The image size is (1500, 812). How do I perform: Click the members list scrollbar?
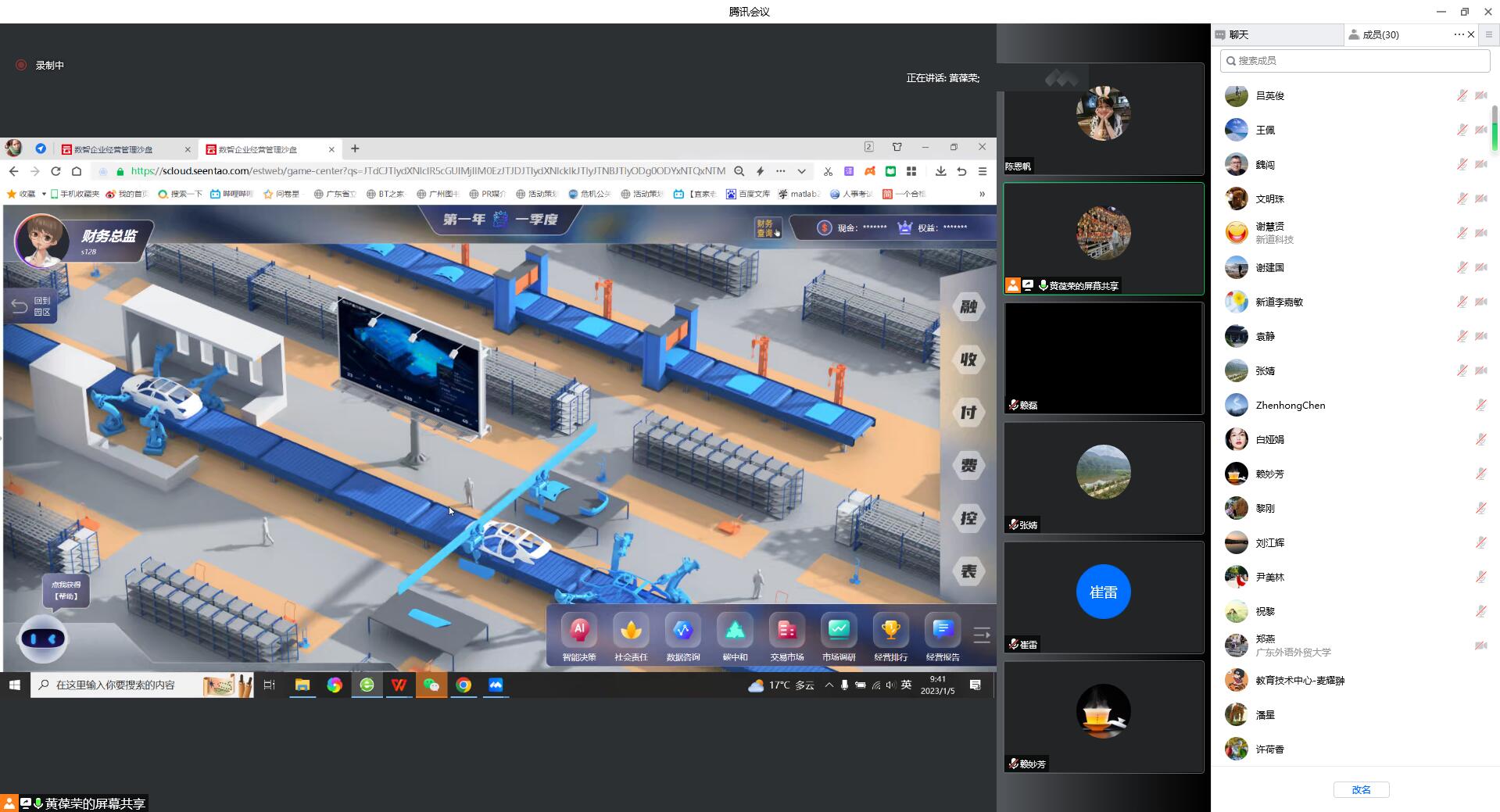tap(1495, 129)
